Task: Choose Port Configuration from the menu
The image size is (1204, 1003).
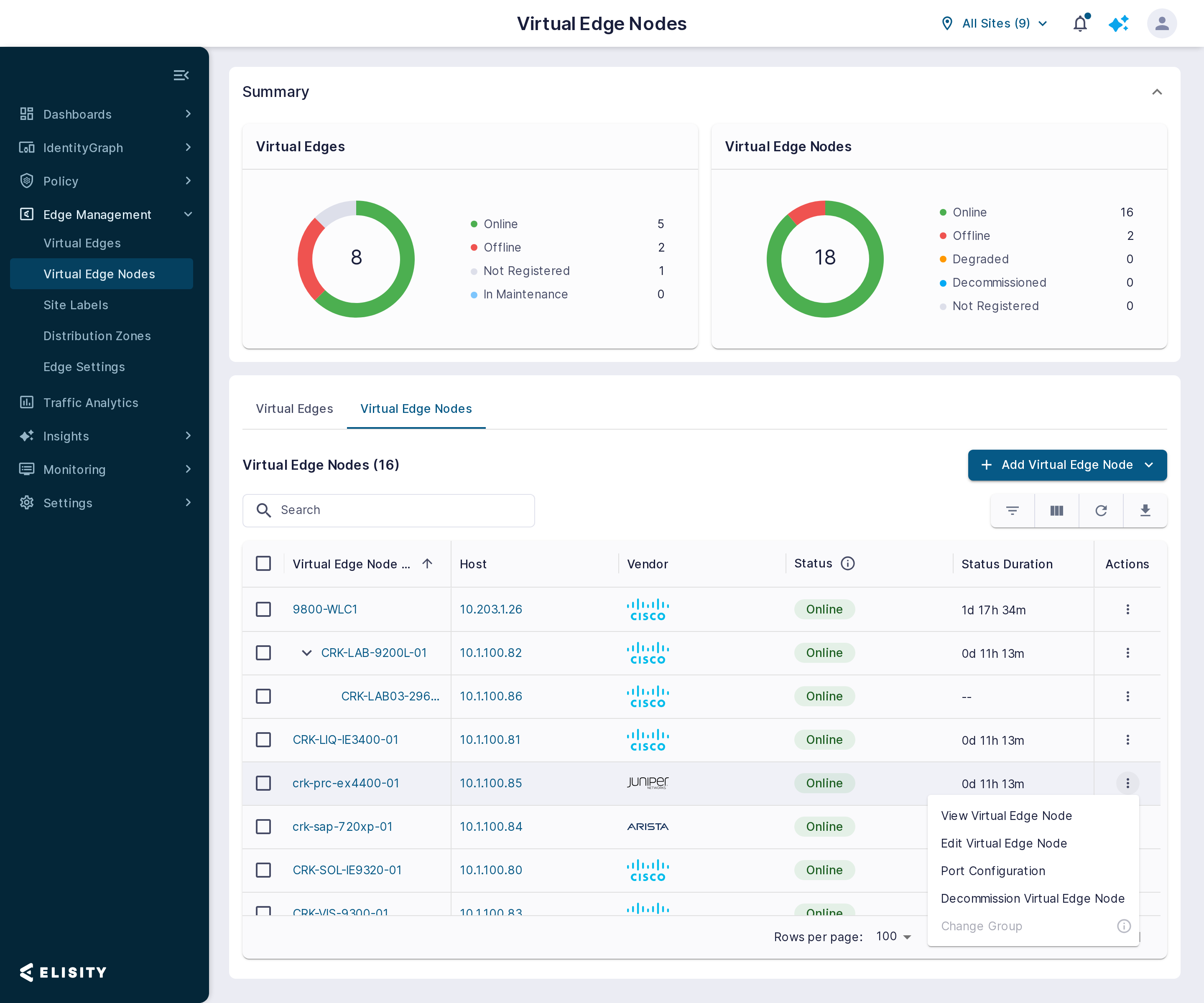Action: (993, 871)
